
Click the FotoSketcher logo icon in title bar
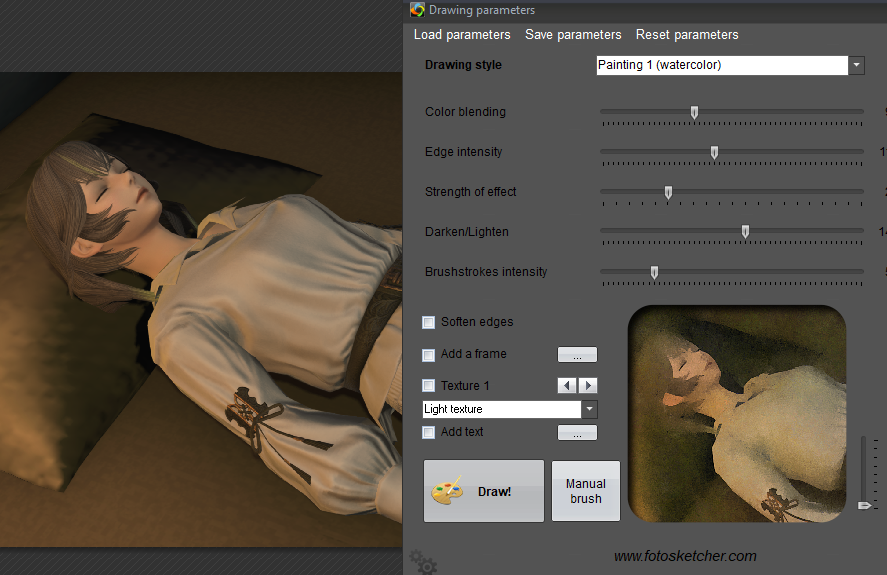click(417, 10)
